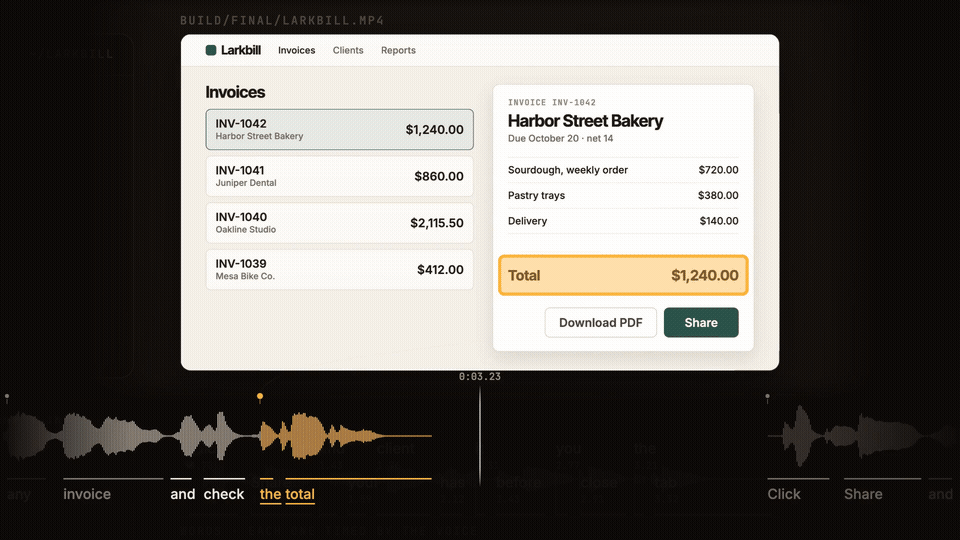The height and width of the screenshot is (540, 960).
Task: Click the orange timeline marker above the waveform
Action: 260,397
